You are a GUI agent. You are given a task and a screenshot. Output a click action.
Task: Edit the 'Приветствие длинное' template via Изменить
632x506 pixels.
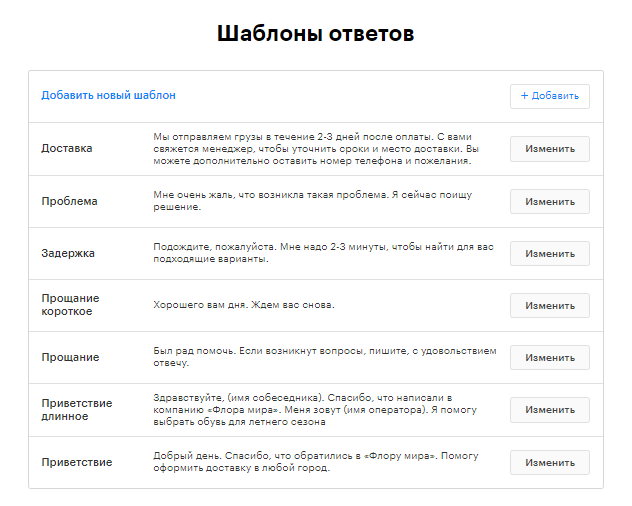pyautogui.click(x=549, y=410)
